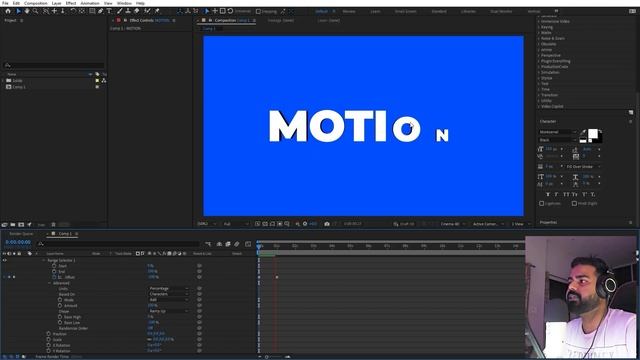Expand the Perspective effects category
This screenshot has height=360, width=640.
click(x=539, y=56)
